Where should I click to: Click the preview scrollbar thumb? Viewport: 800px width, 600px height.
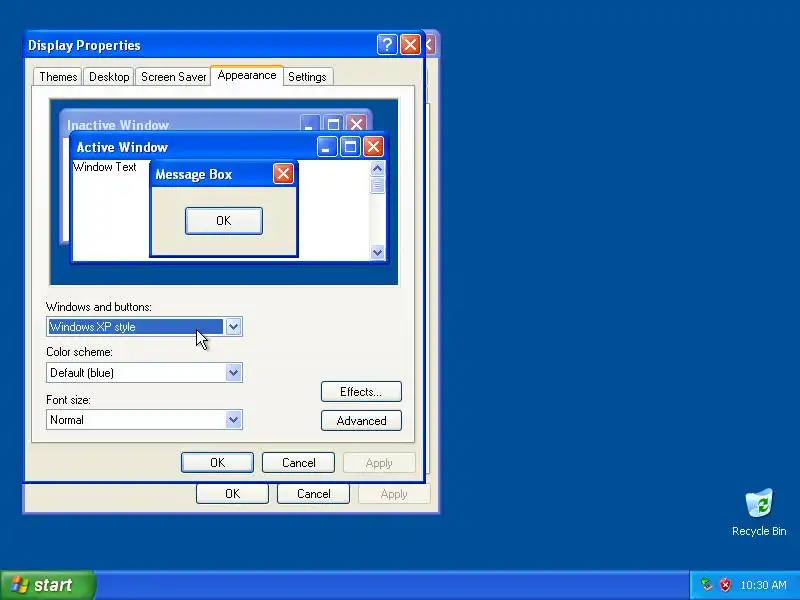coord(378,185)
